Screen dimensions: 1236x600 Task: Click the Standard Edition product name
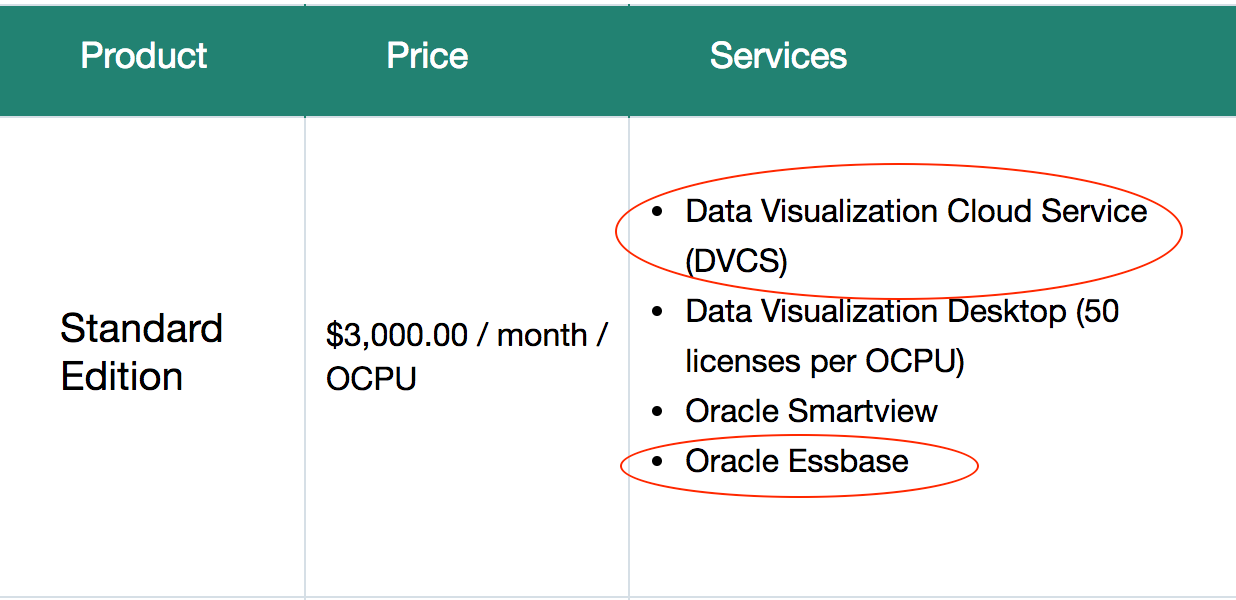click(x=141, y=352)
